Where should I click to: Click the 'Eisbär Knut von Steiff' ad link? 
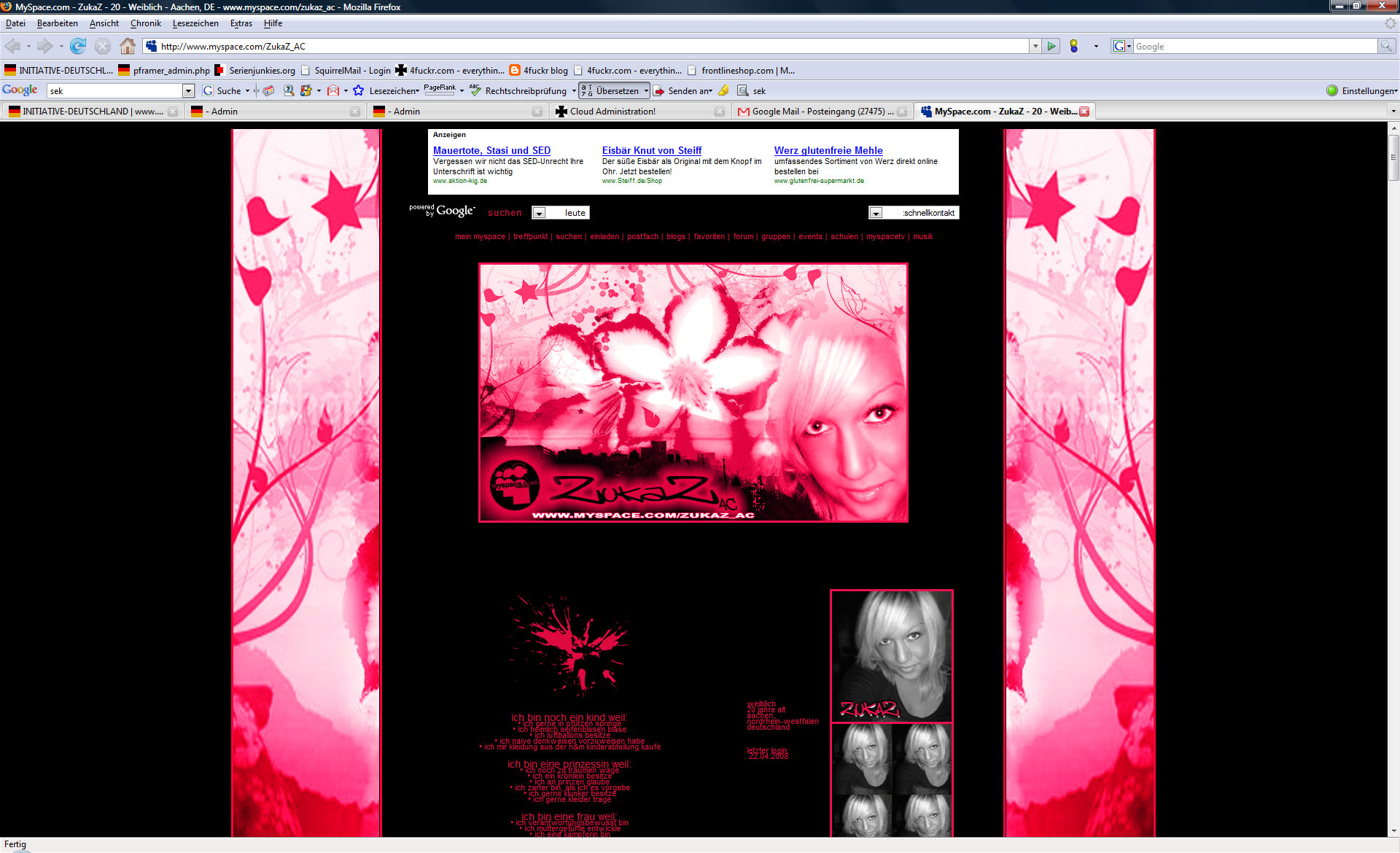coord(652,150)
